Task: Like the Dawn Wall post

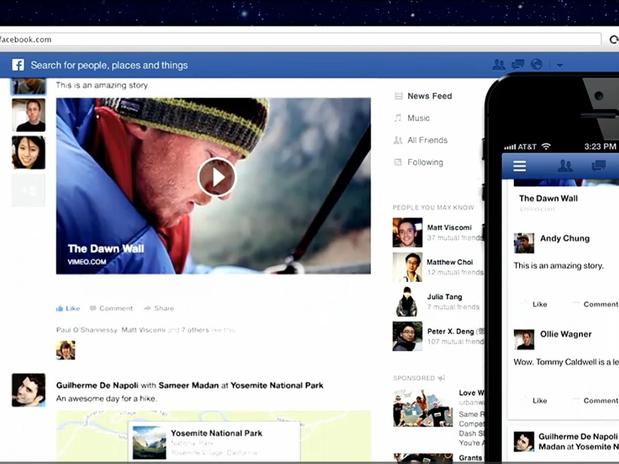Action: point(72,308)
